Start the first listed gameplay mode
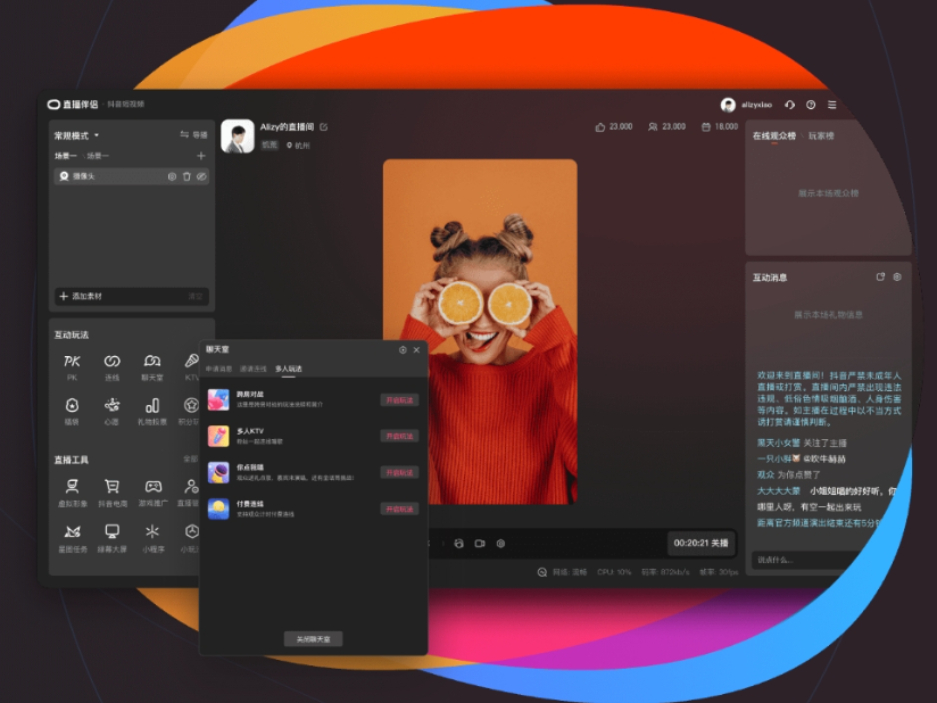Viewport: 937px width, 703px height. (400, 400)
